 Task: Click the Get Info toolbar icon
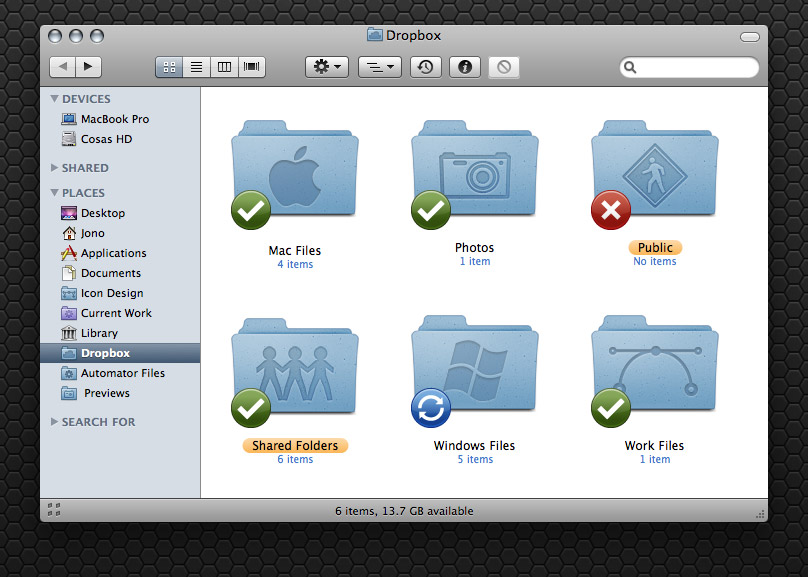click(x=467, y=67)
